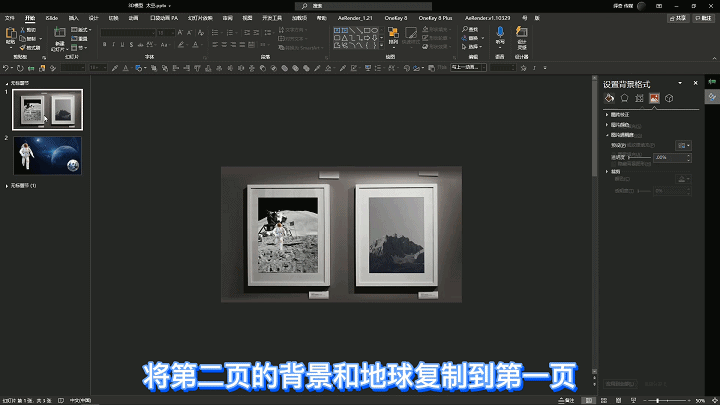Click the Clear Formatting icon

tap(201, 33)
